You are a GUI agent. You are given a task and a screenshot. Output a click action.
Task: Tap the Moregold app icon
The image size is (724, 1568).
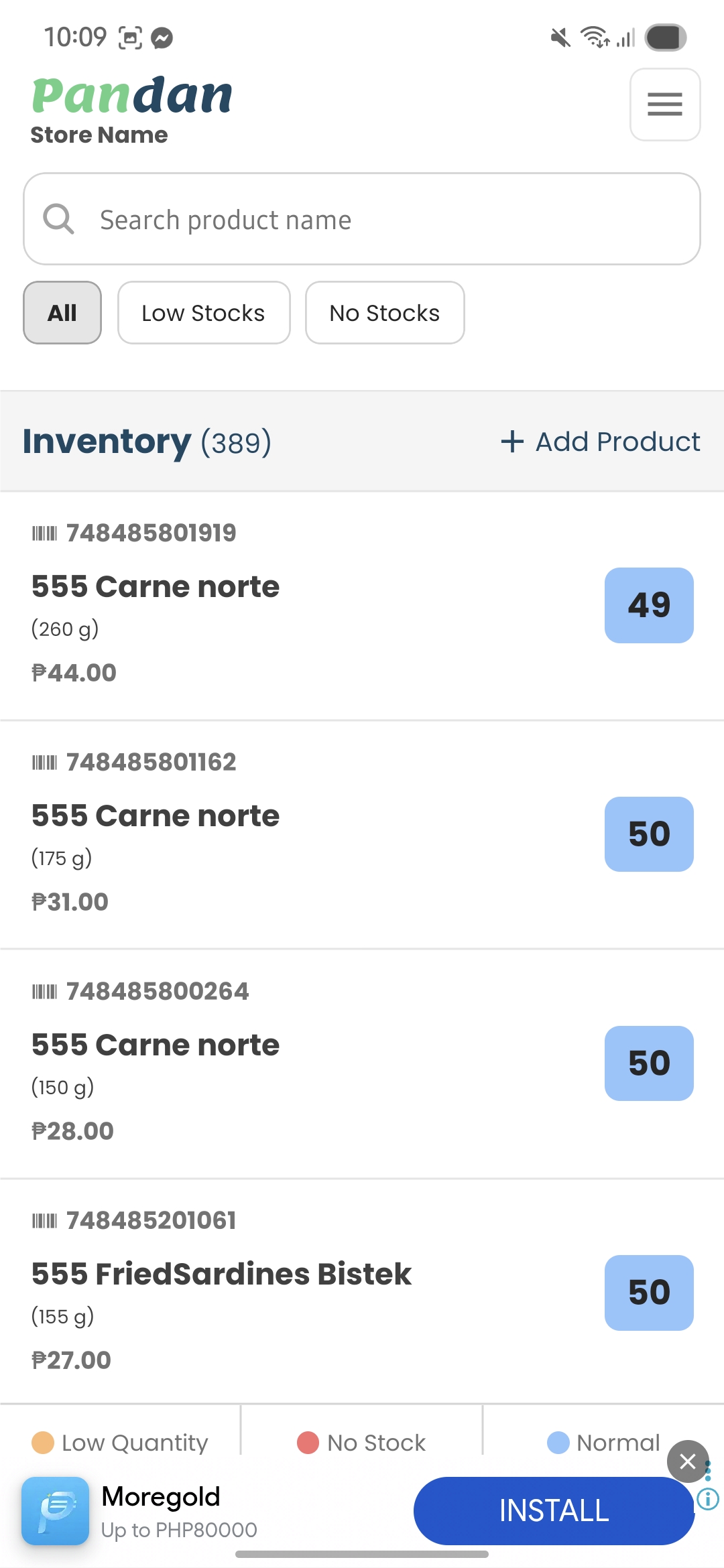coord(55,1510)
